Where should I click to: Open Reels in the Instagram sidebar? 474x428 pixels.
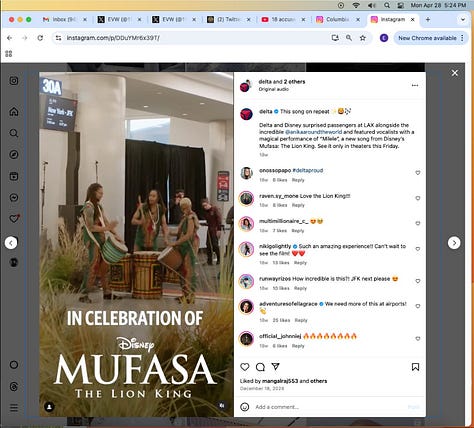(14, 176)
